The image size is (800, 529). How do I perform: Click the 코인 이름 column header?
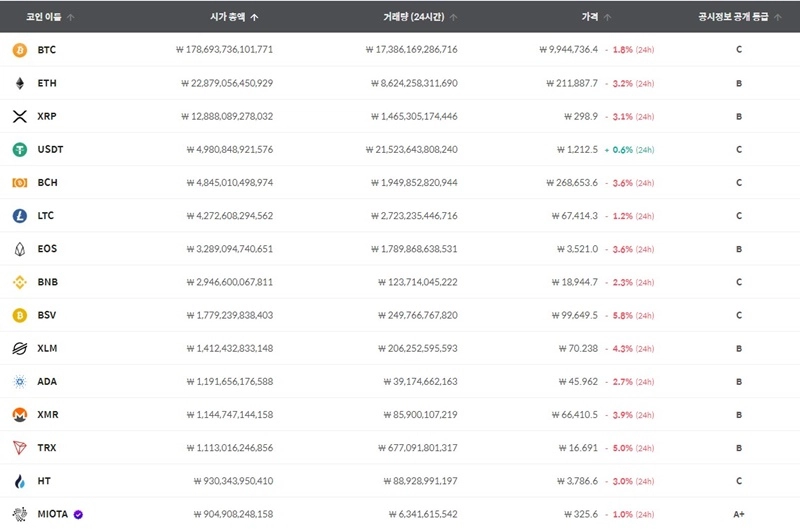point(44,17)
